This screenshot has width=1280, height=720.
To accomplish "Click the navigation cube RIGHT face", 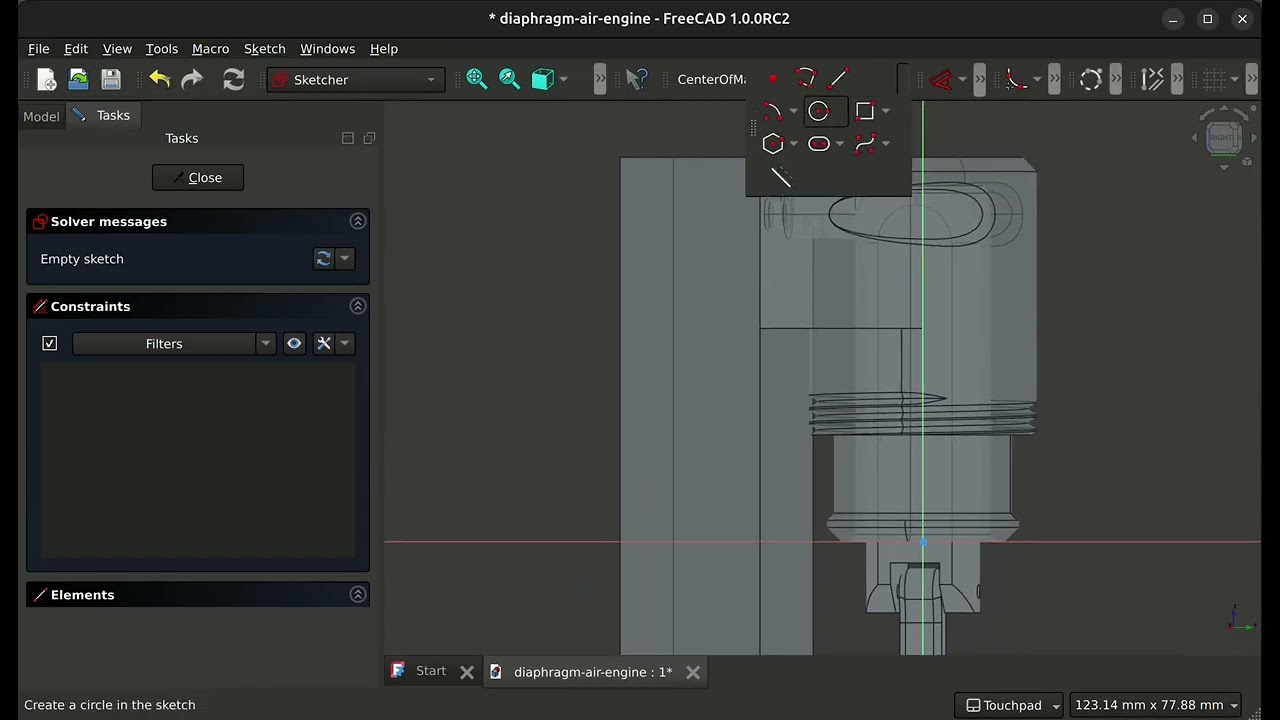I will (1223, 138).
